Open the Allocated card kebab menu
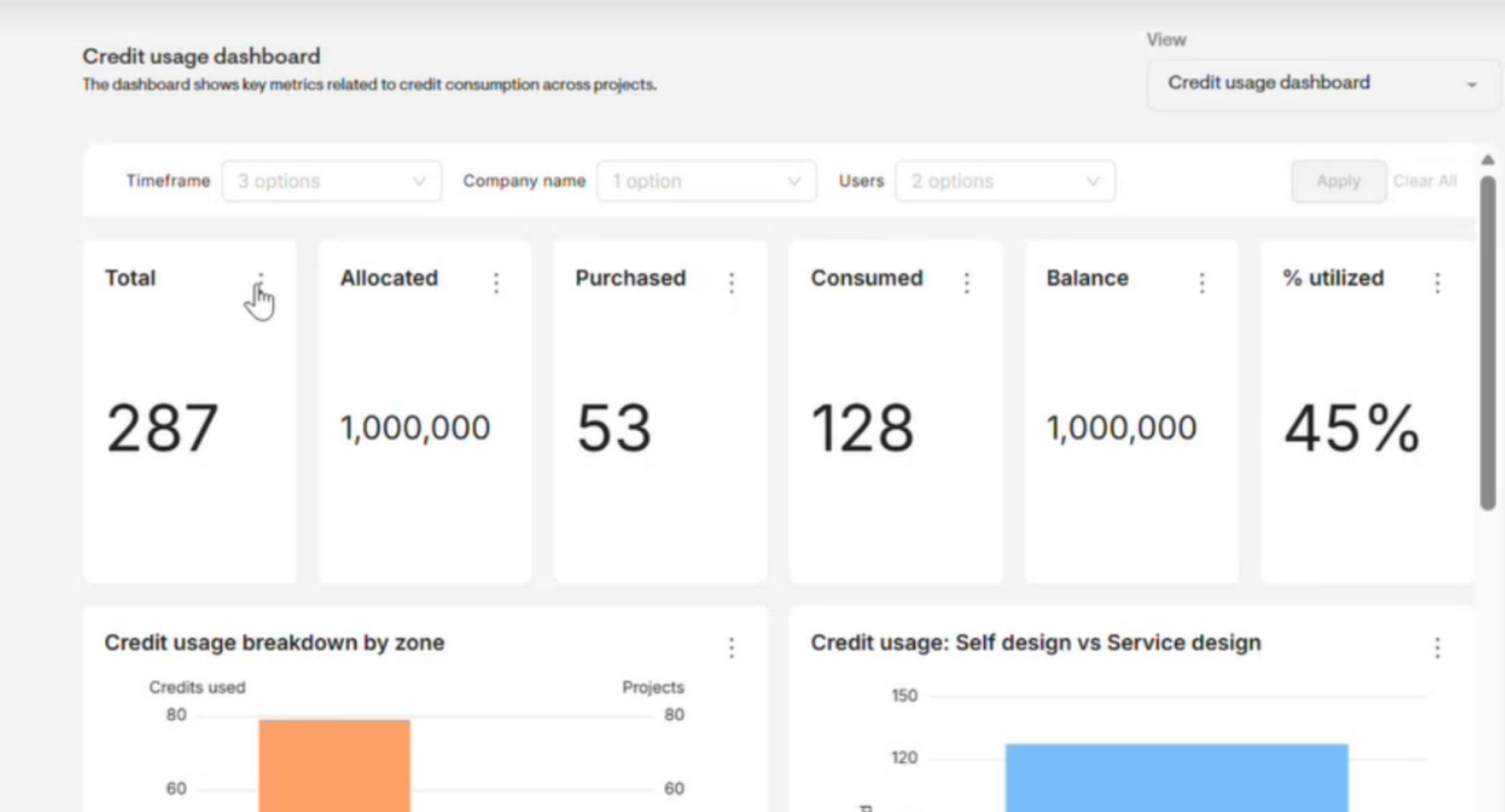The width and height of the screenshot is (1505, 812). [496, 283]
